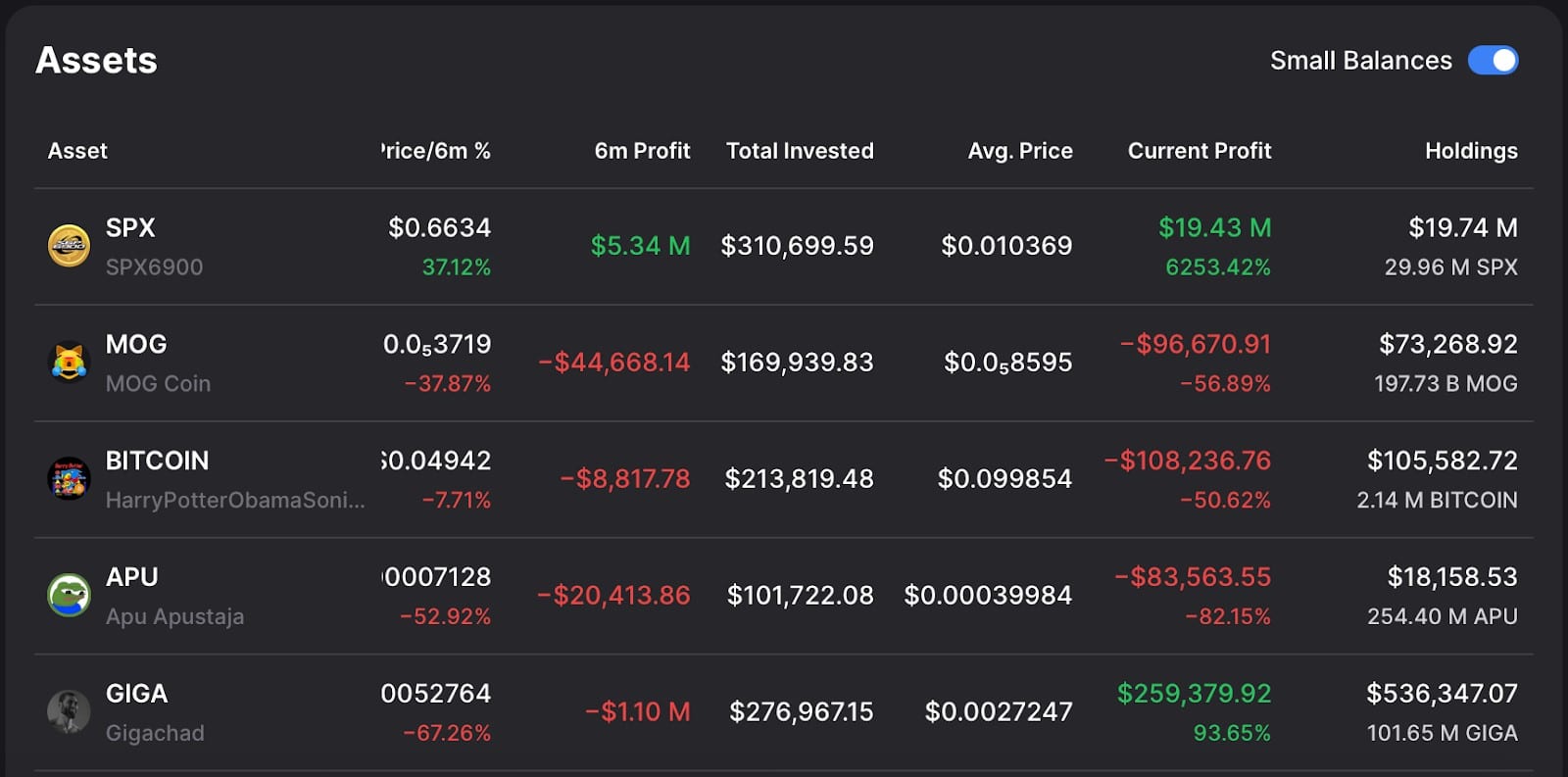Click the SPX coin icon
This screenshot has width=1568, height=777.
point(69,246)
